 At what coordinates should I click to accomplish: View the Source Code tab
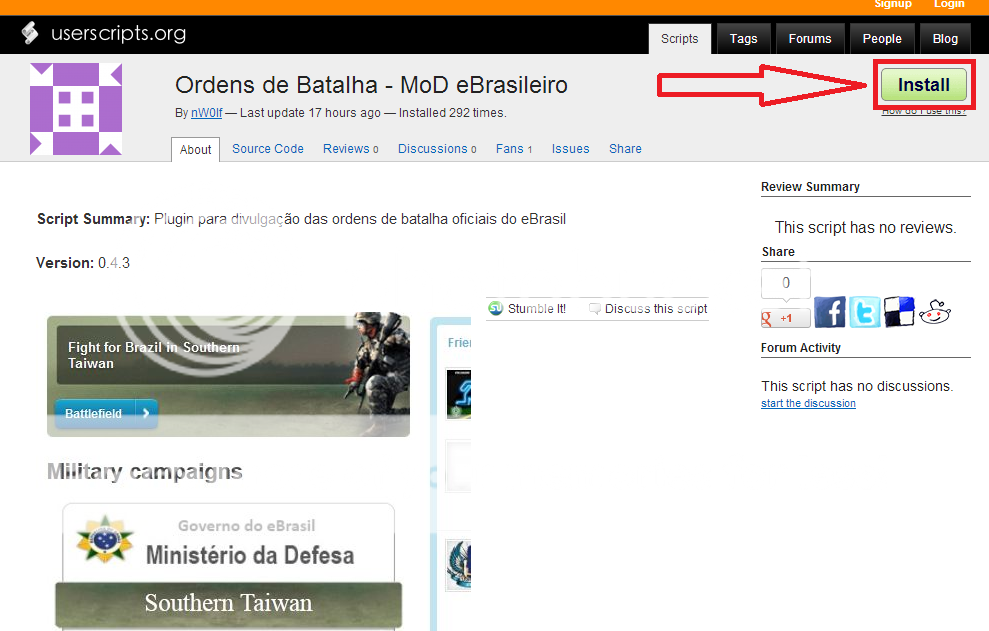(267, 149)
